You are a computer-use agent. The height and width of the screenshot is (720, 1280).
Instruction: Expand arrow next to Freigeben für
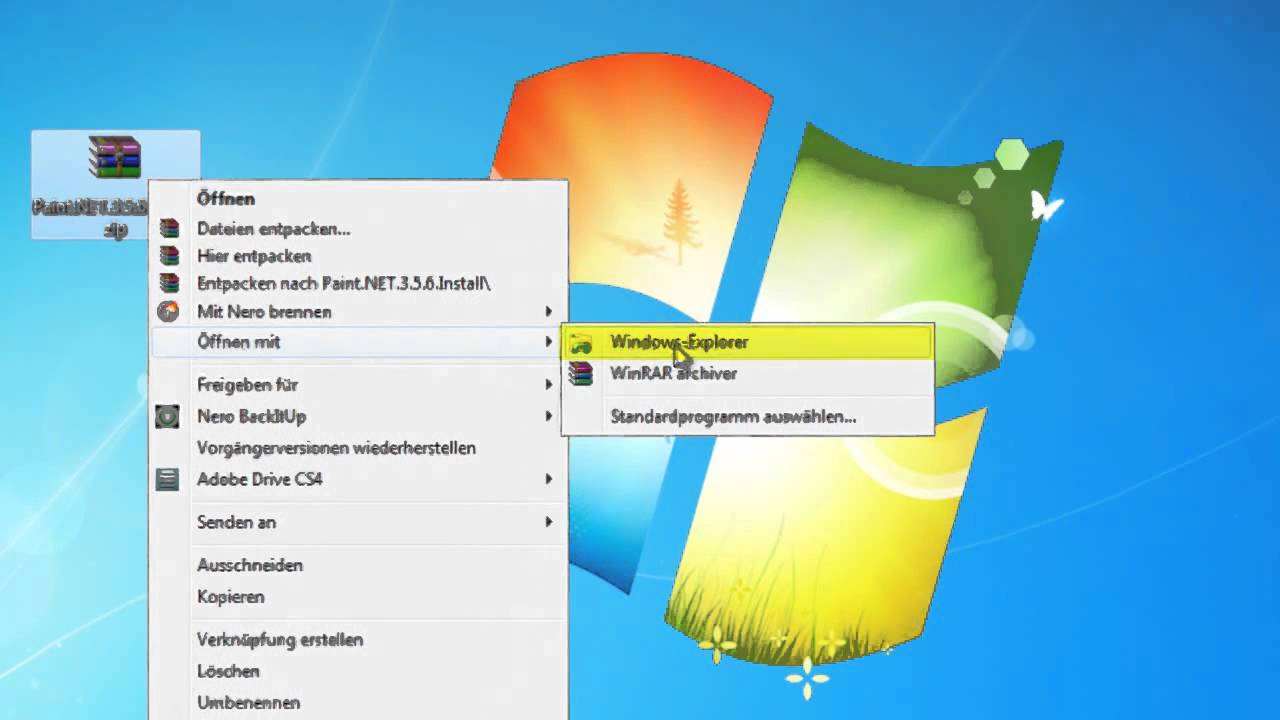(548, 384)
